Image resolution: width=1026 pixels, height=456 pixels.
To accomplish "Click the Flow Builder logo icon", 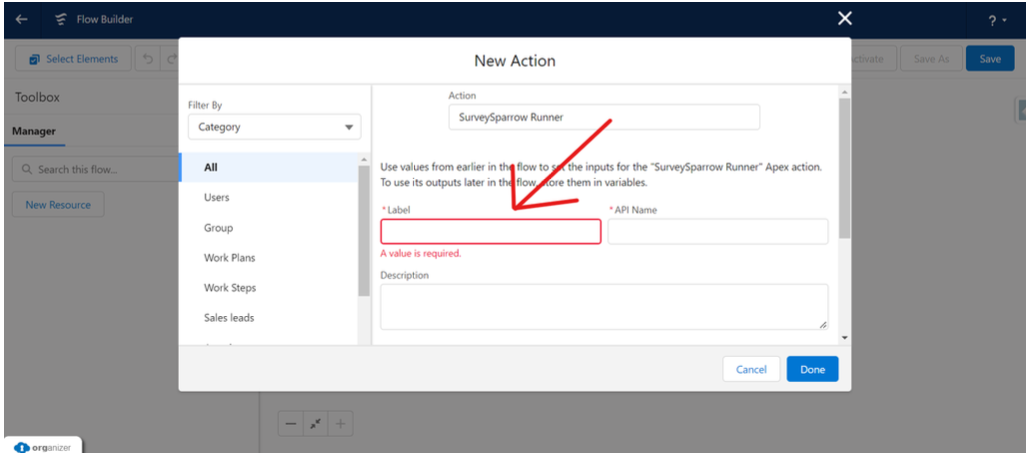I will [61, 19].
